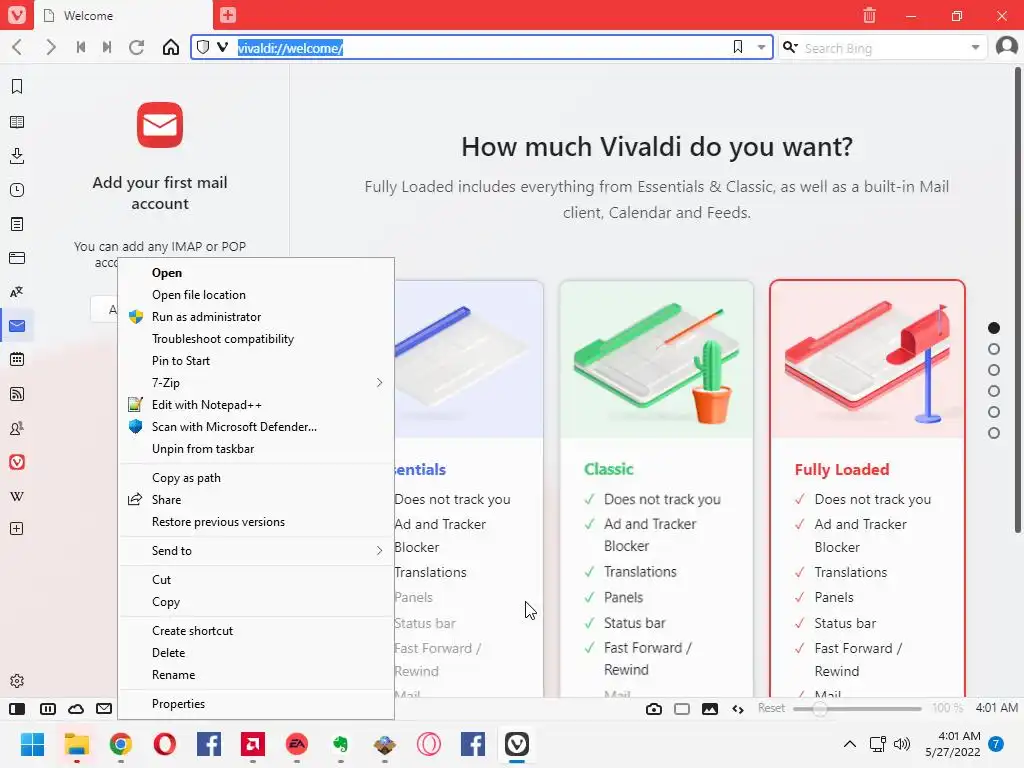Open the Feeds panel
Viewport: 1024px width, 768px height.
coord(17,394)
